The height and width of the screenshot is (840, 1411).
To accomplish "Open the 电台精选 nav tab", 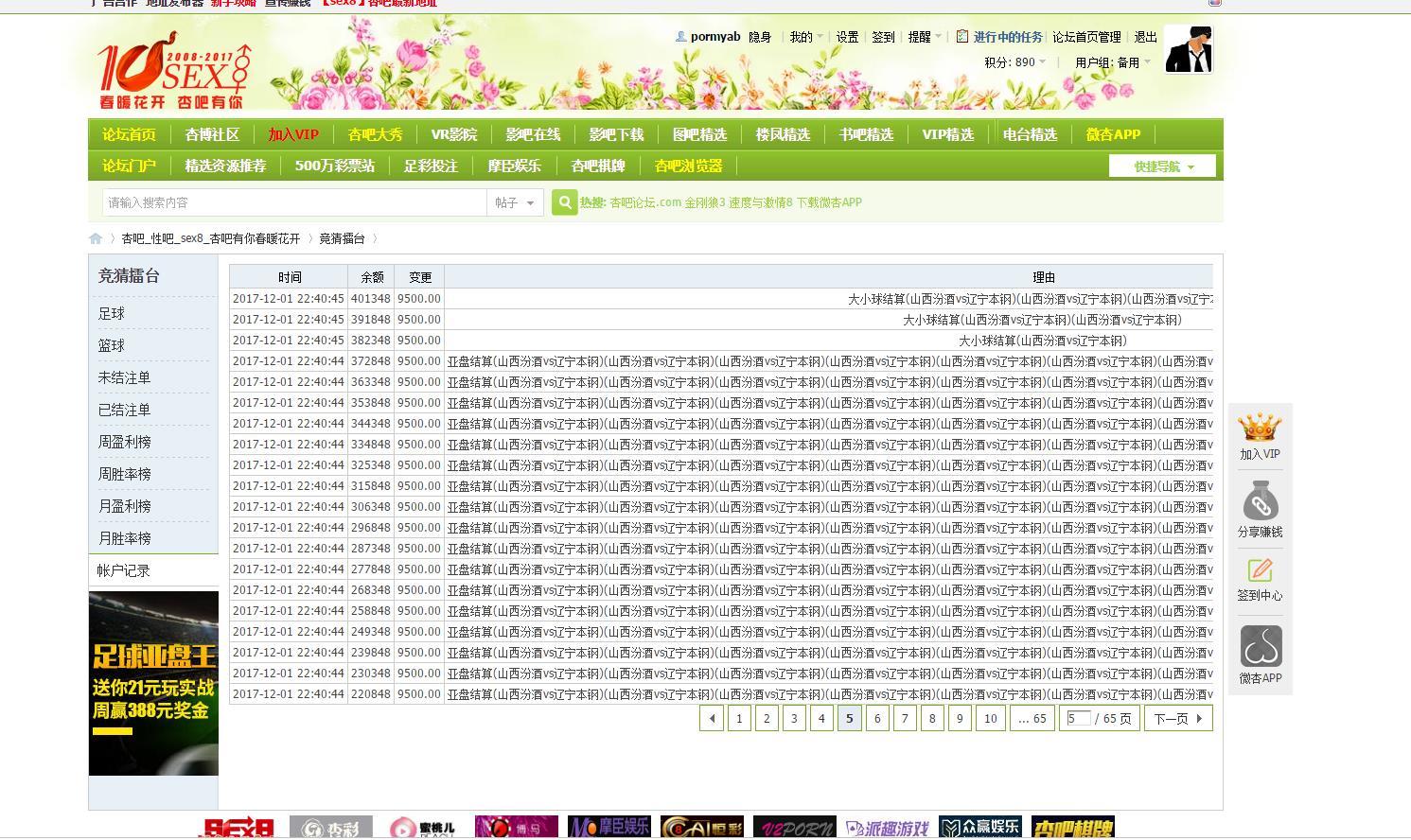I will pyautogui.click(x=1030, y=134).
